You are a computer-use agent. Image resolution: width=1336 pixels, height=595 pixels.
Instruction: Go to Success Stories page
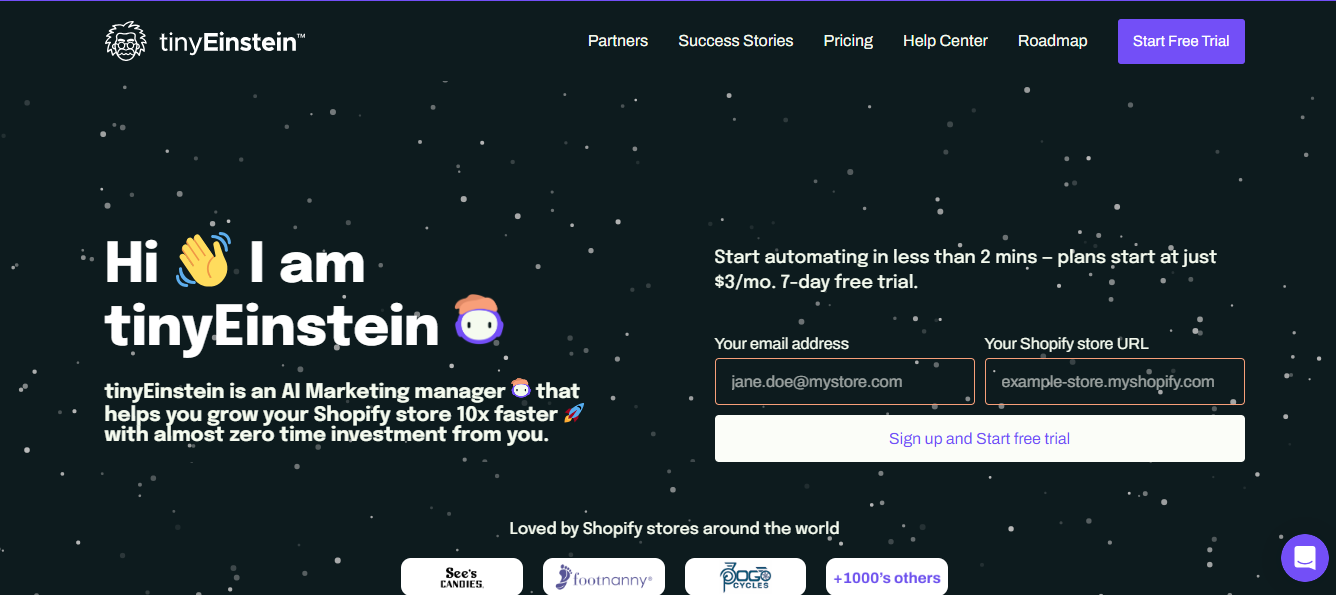coord(736,41)
